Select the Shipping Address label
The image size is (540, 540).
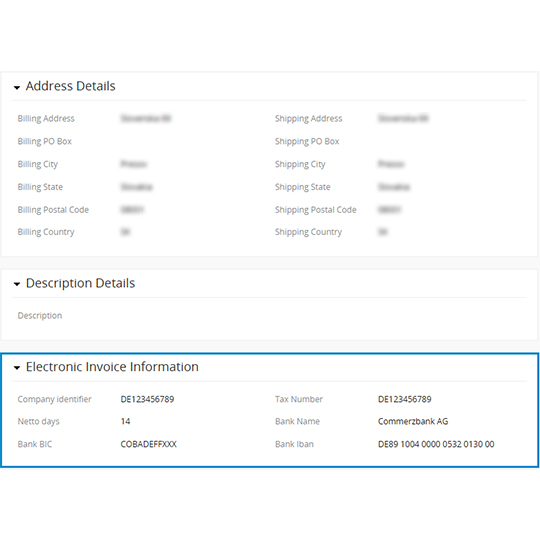[x=309, y=118]
